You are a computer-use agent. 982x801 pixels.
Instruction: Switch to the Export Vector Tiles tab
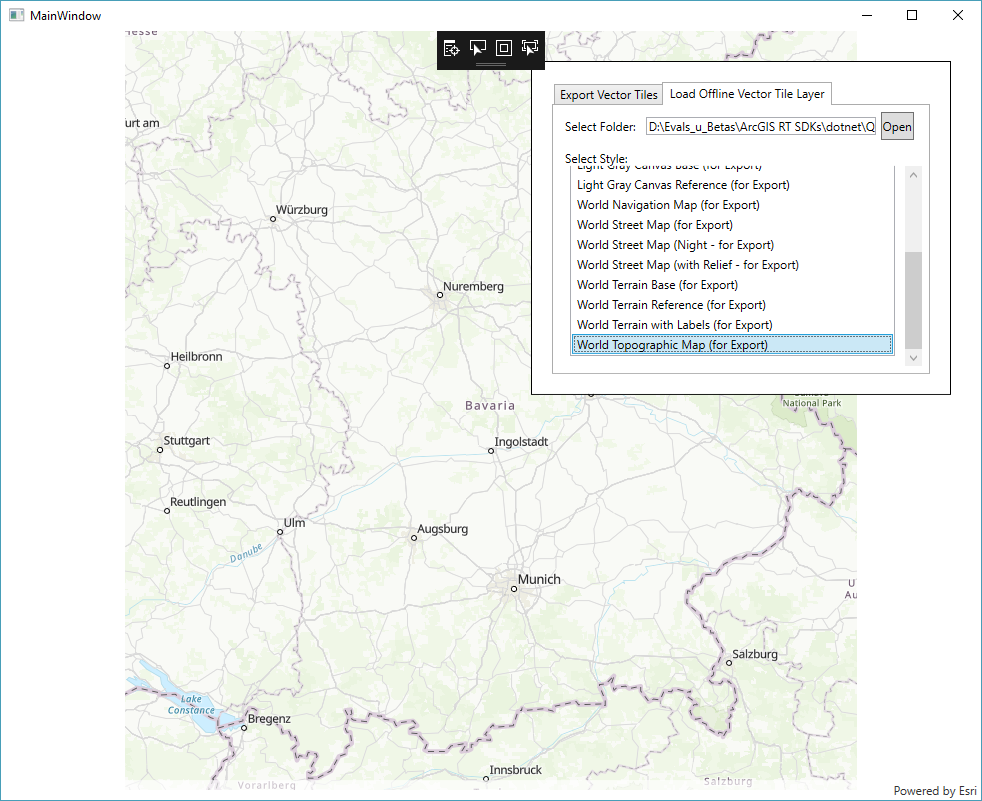(x=608, y=95)
